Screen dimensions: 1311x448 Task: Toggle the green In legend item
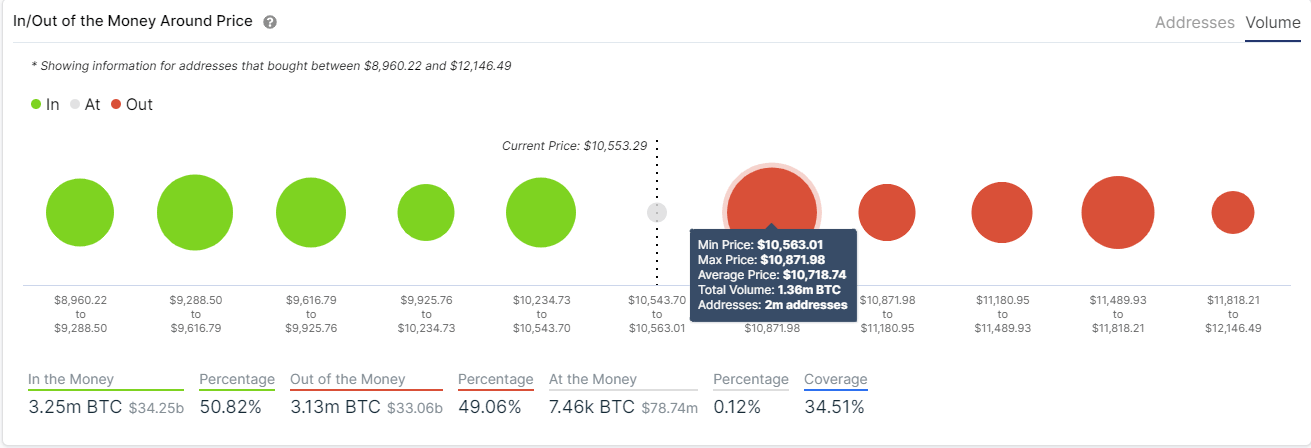[45, 104]
